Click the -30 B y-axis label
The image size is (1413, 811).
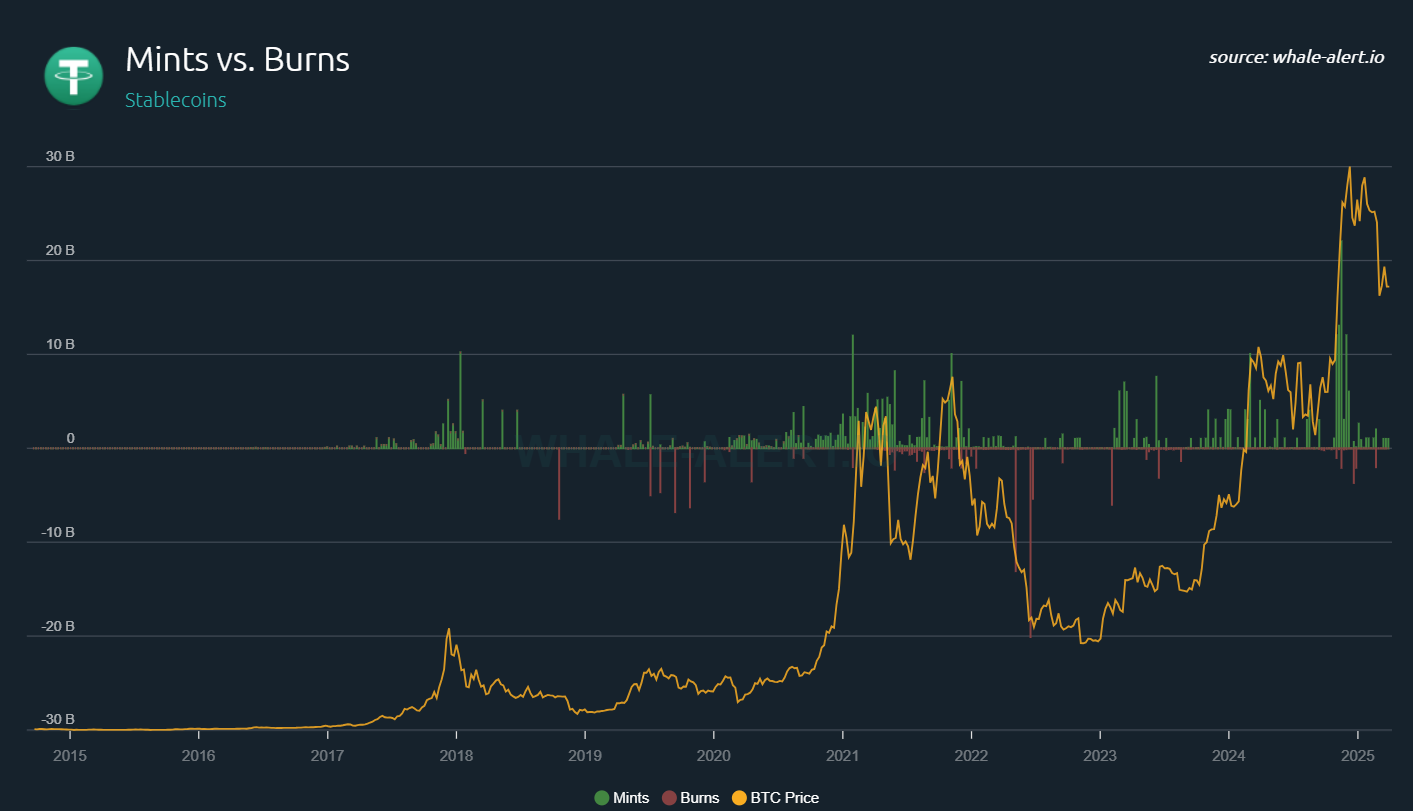[x=58, y=719]
